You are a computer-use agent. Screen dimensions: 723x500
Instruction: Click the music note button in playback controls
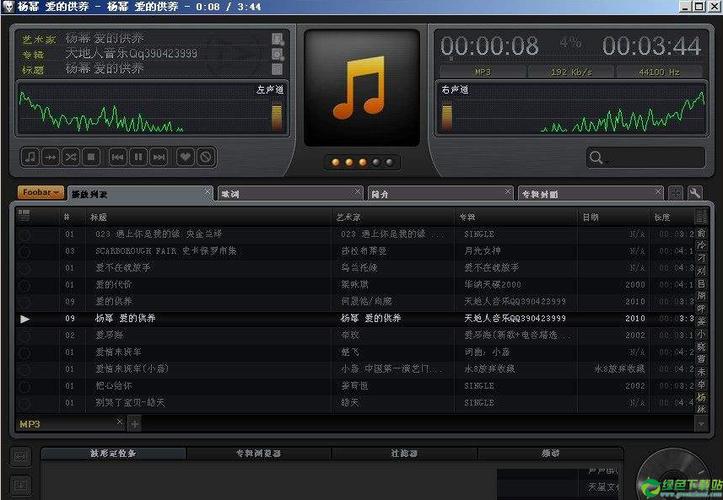tap(30, 157)
